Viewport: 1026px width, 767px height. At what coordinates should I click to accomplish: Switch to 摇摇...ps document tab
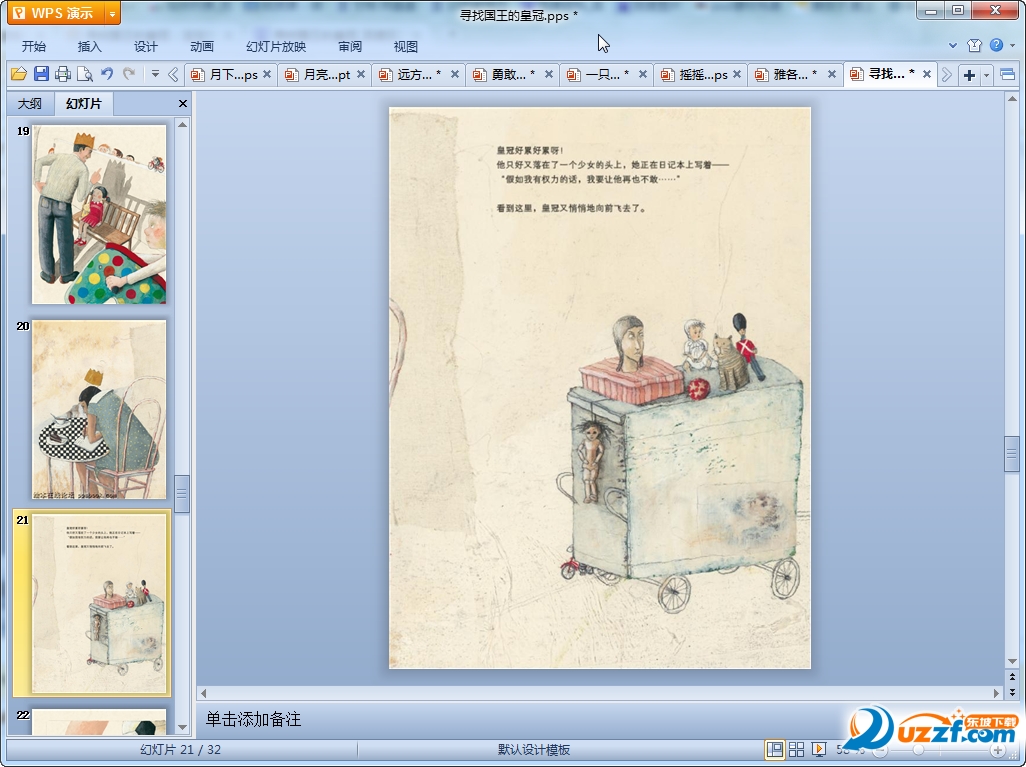pyautogui.click(x=695, y=75)
